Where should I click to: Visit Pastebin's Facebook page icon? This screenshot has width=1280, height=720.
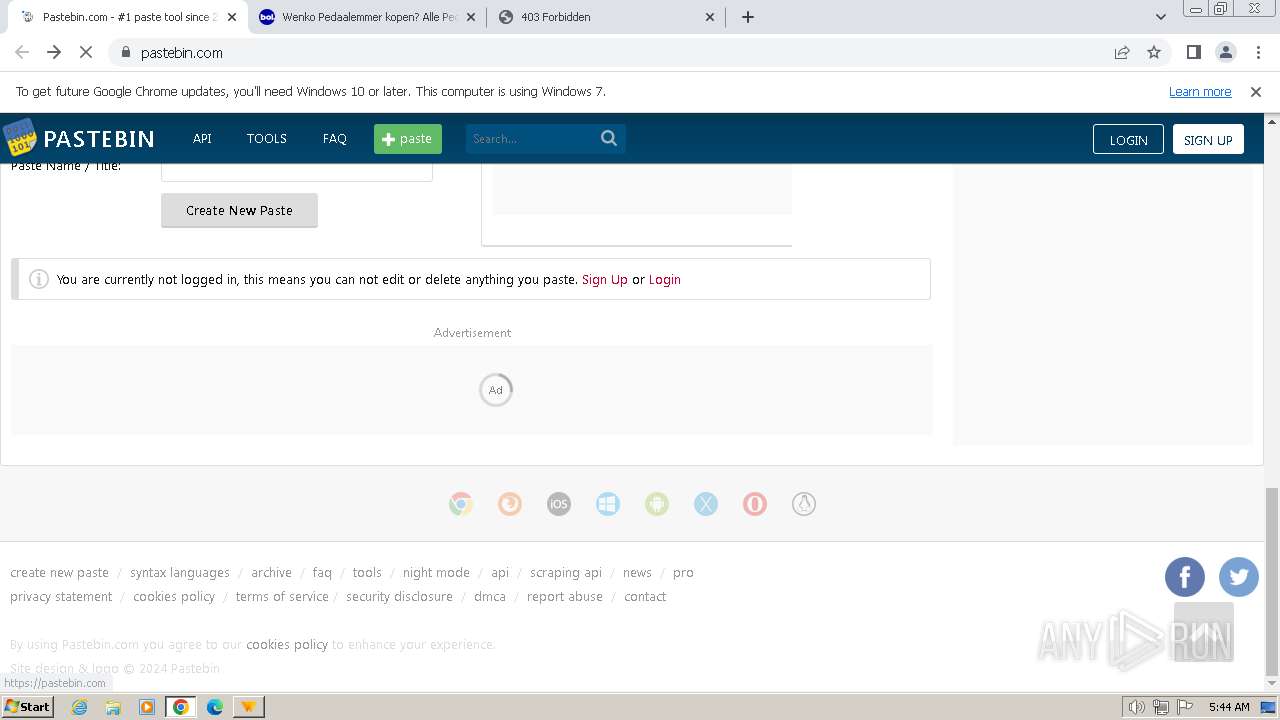click(1185, 577)
